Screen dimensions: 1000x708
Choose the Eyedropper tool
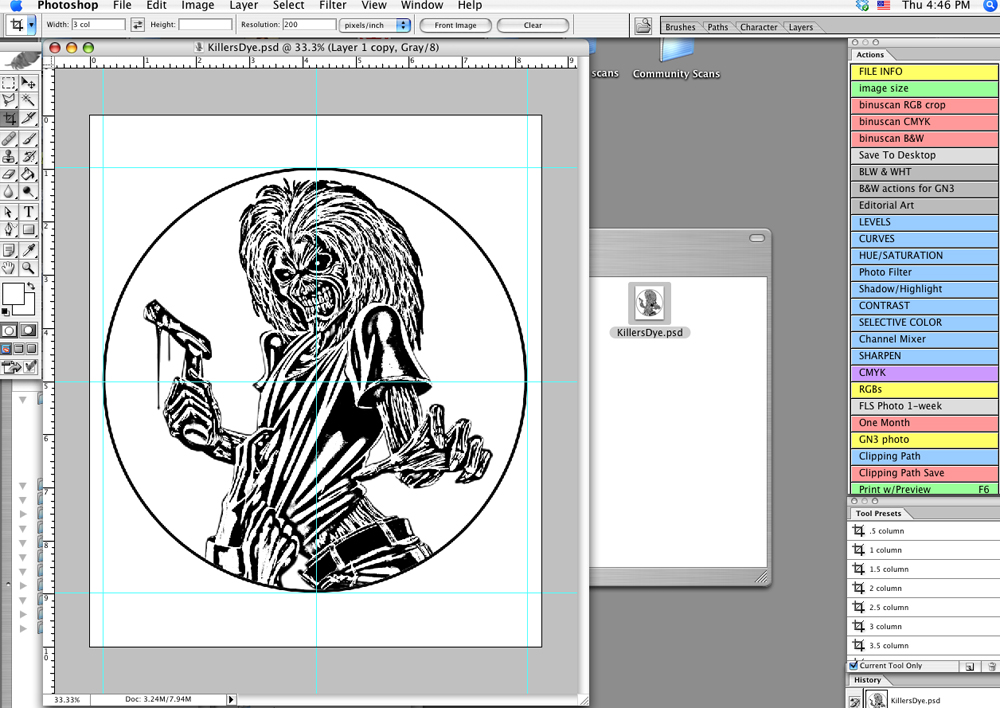29,249
